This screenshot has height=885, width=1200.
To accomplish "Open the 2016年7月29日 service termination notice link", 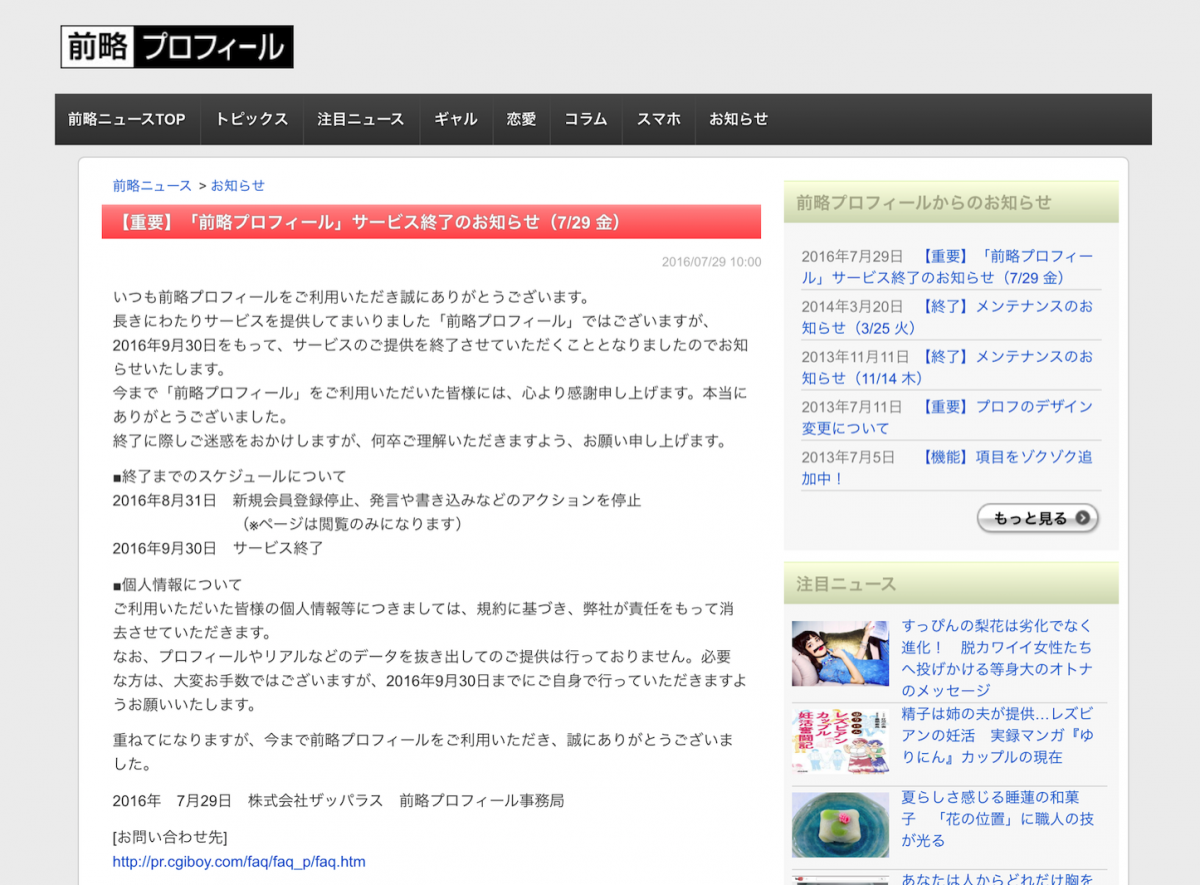I will [x=1006, y=267].
